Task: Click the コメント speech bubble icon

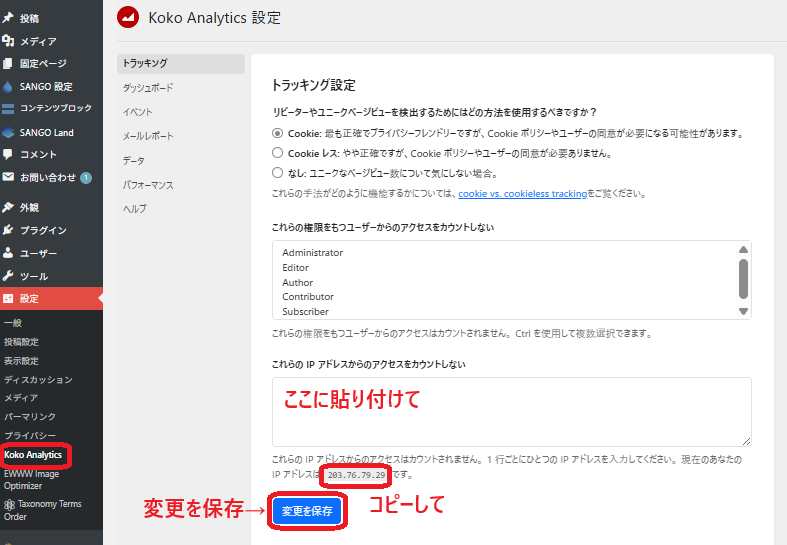Action: pos(9,155)
